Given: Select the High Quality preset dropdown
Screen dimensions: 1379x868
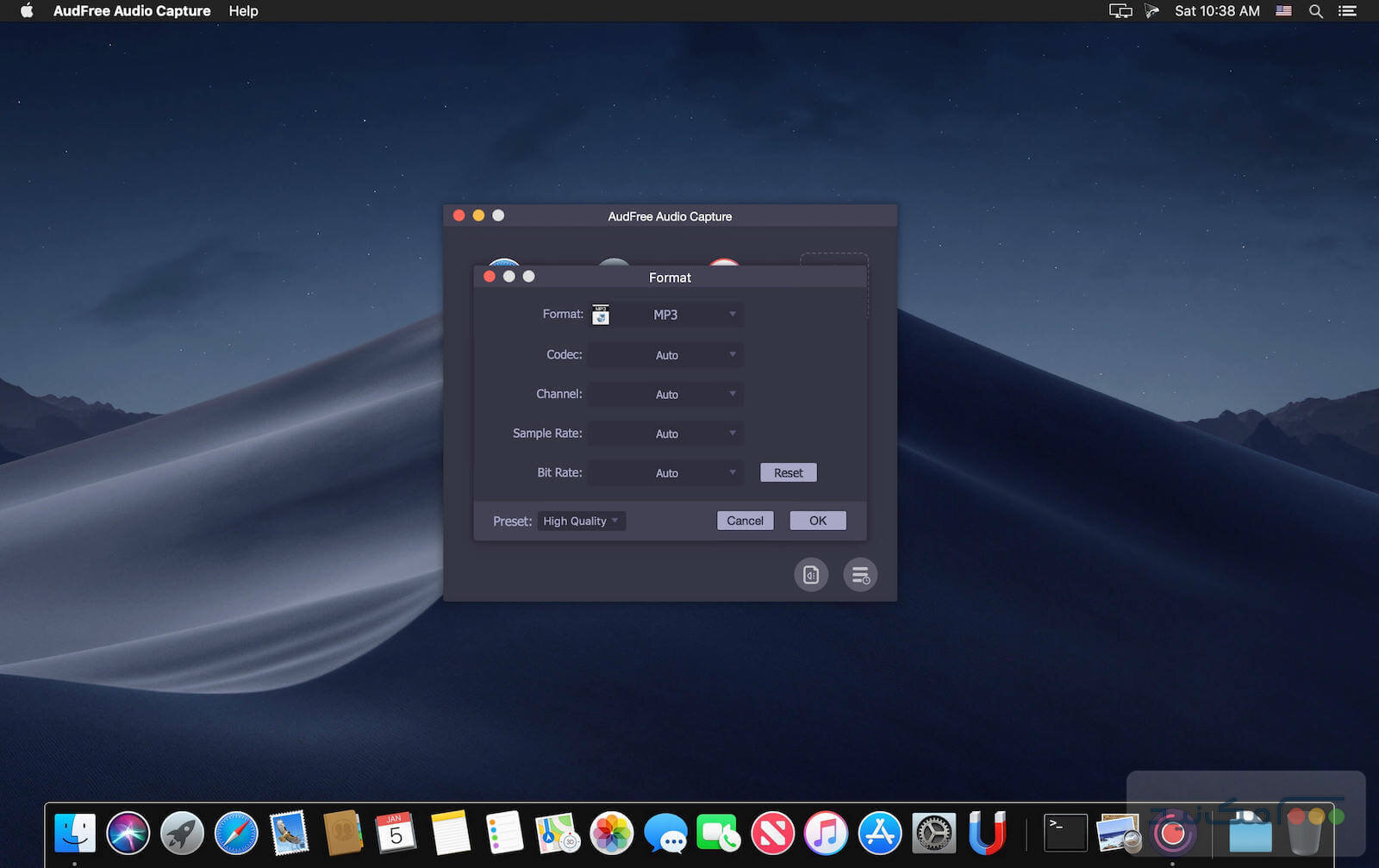Looking at the screenshot, I should pos(580,521).
